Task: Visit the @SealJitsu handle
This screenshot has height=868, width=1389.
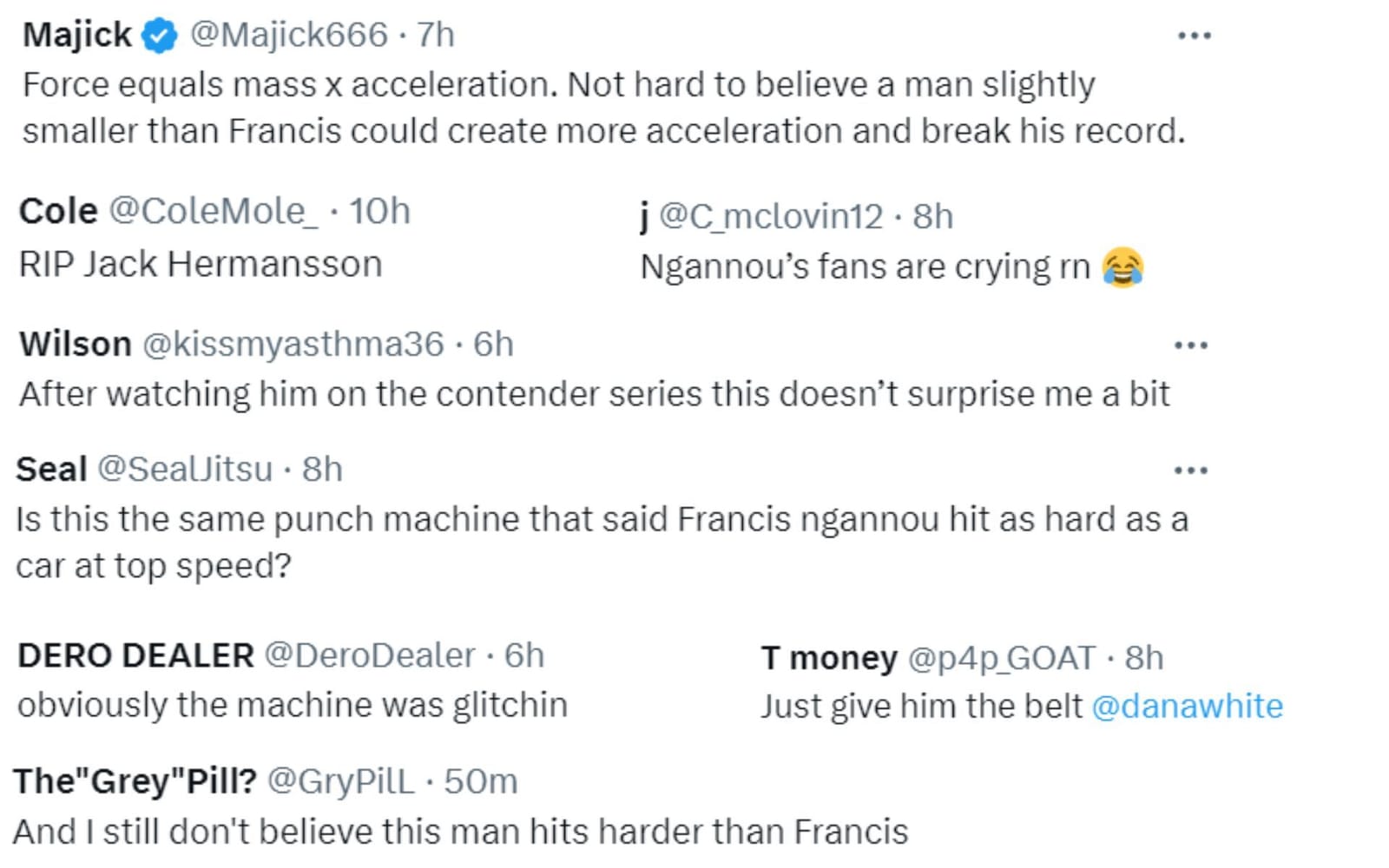Action: pyautogui.click(x=185, y=470)
